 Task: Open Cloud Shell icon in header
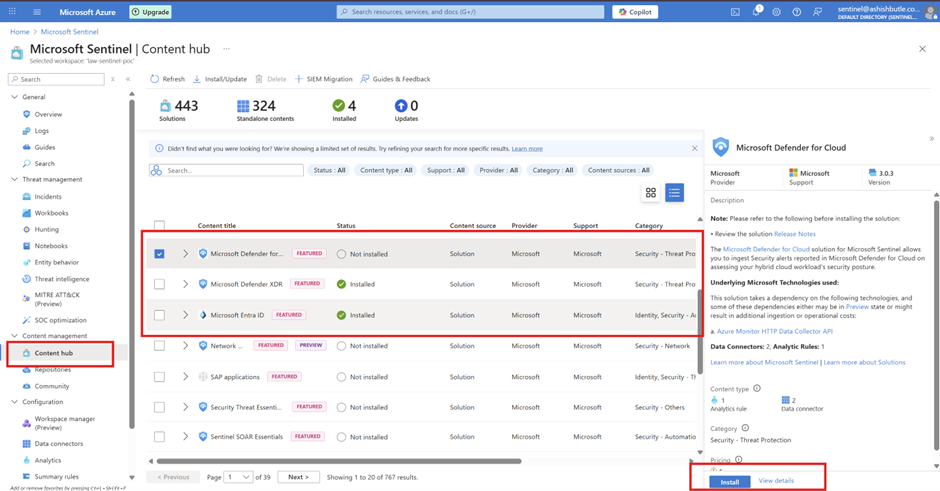tap(735, 12)
